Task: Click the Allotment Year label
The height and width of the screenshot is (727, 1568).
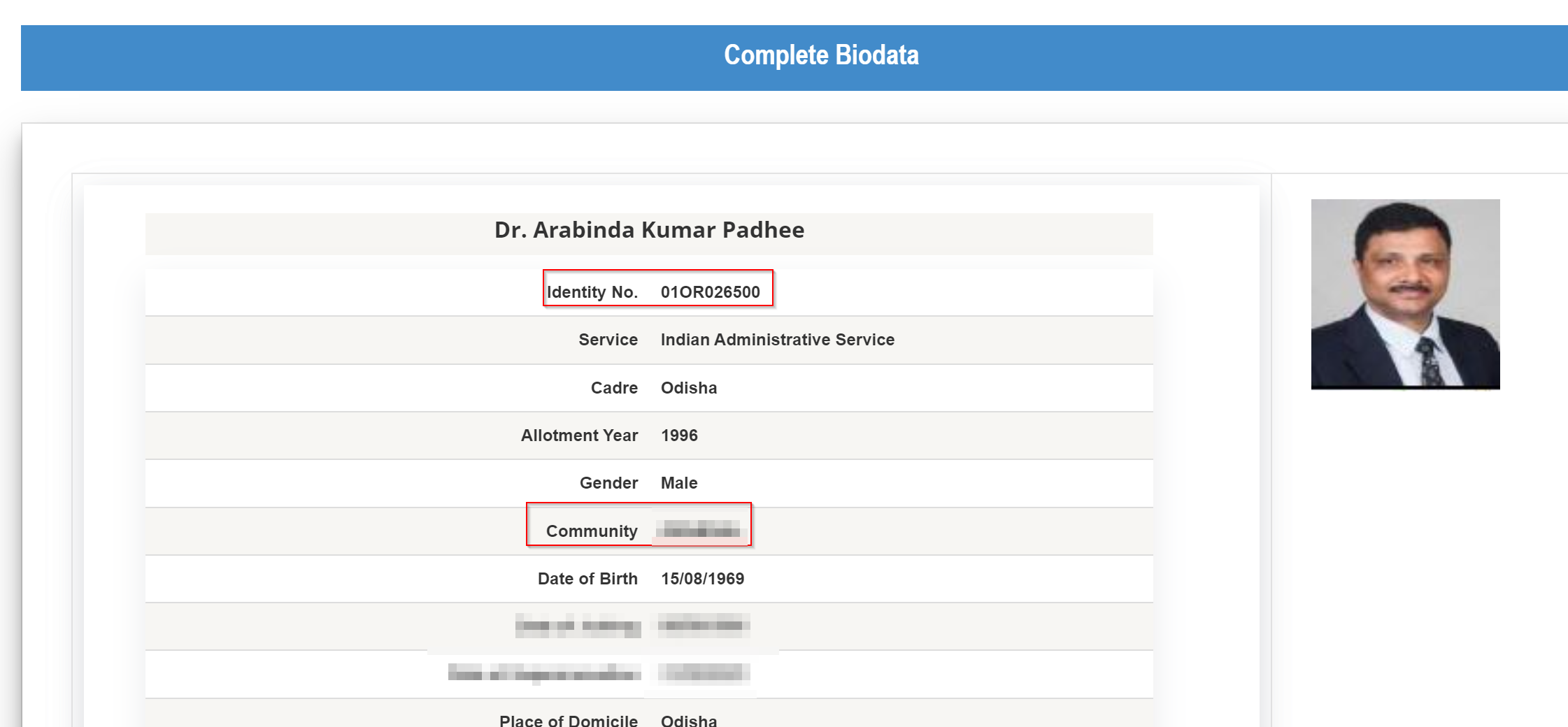Action: [579, 436]
